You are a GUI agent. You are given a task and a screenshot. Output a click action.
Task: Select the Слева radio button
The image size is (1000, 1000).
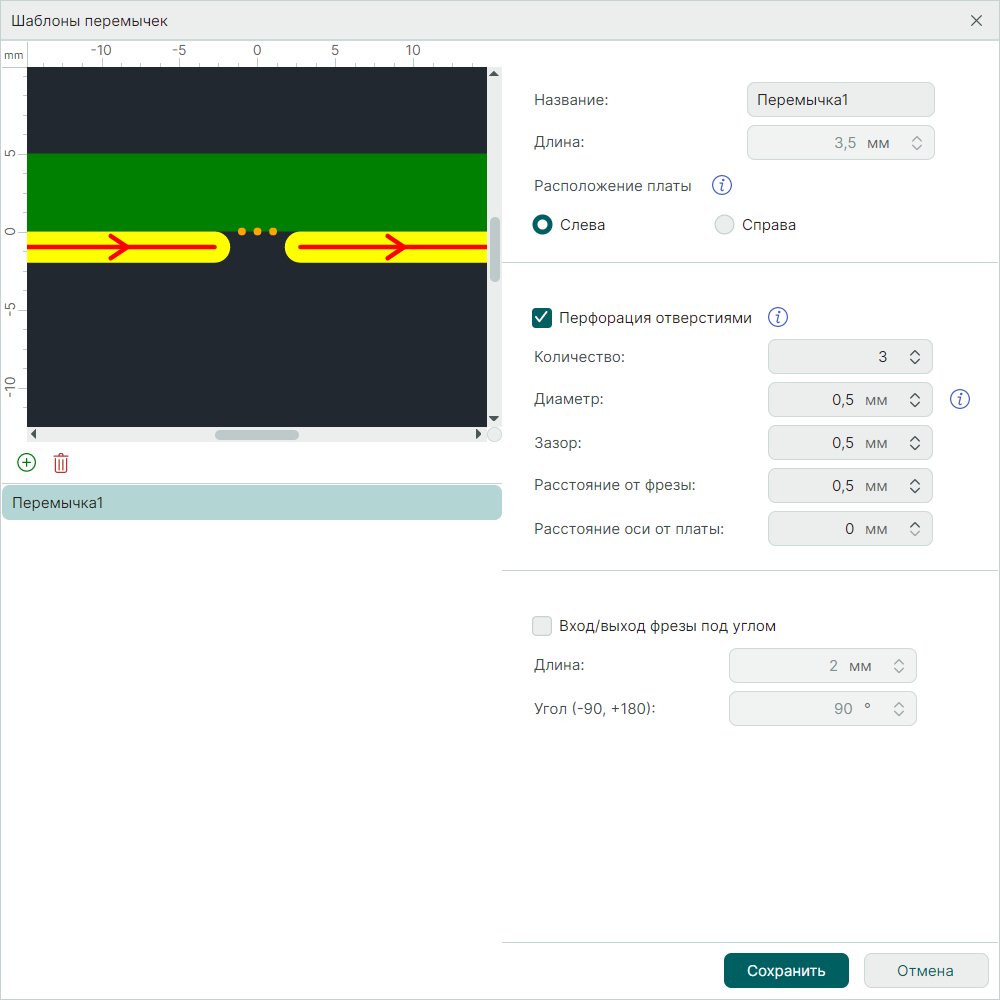pyautogui.click(x=542, y=224)
